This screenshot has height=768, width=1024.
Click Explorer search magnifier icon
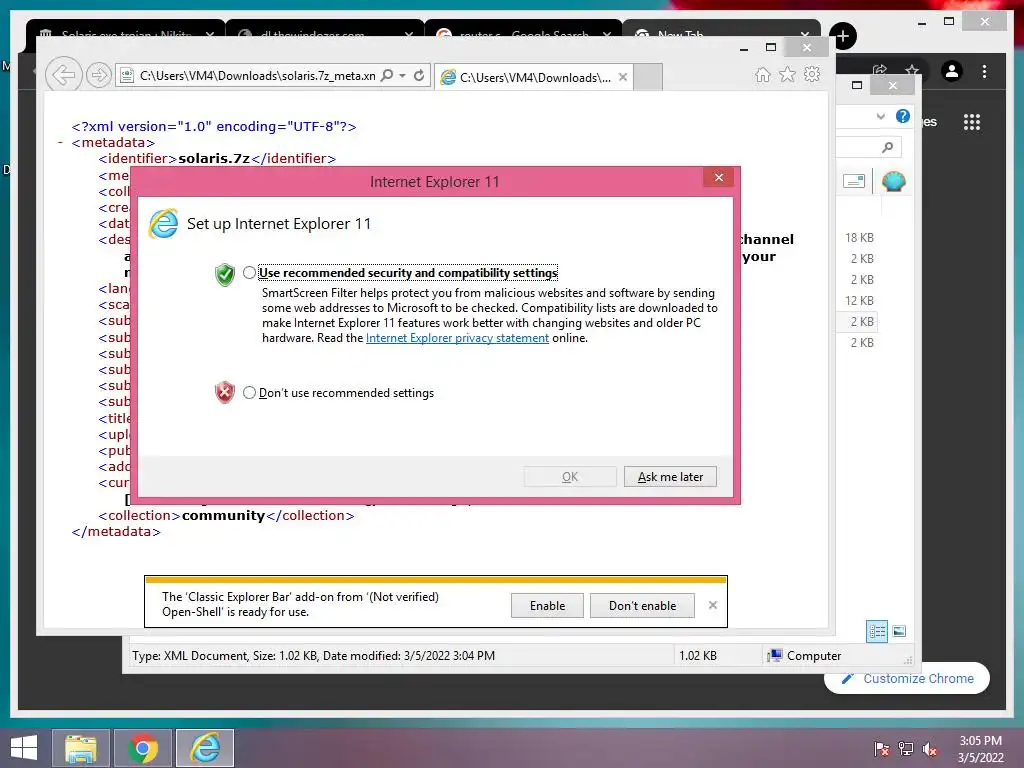[x=887, y=148]
